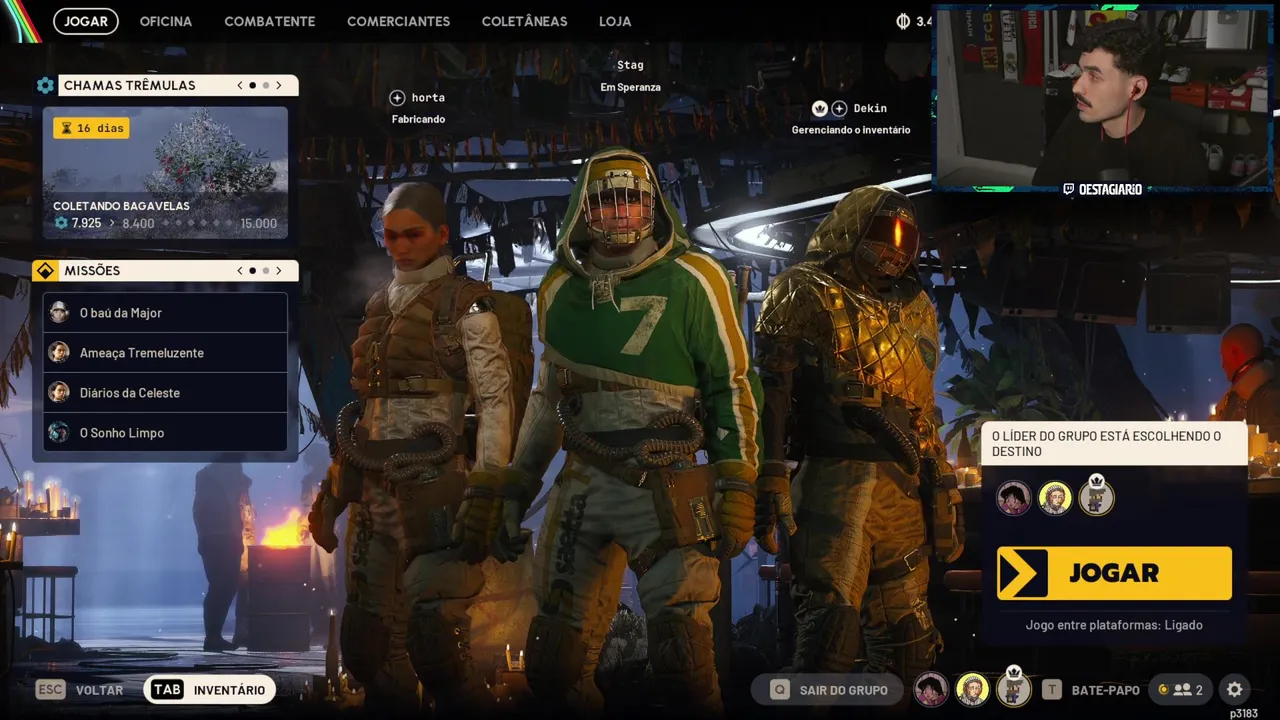Click the yellow Missões diamond icon

pyautogui.click(x=45, y=271)
